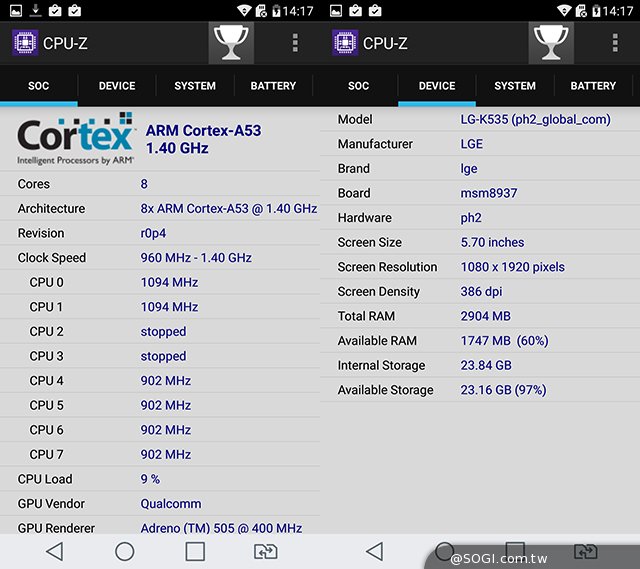Screen dimensions: 640x569
Task: Tap the CPU-Z app icon on the right screen
Action: (345, 42)
